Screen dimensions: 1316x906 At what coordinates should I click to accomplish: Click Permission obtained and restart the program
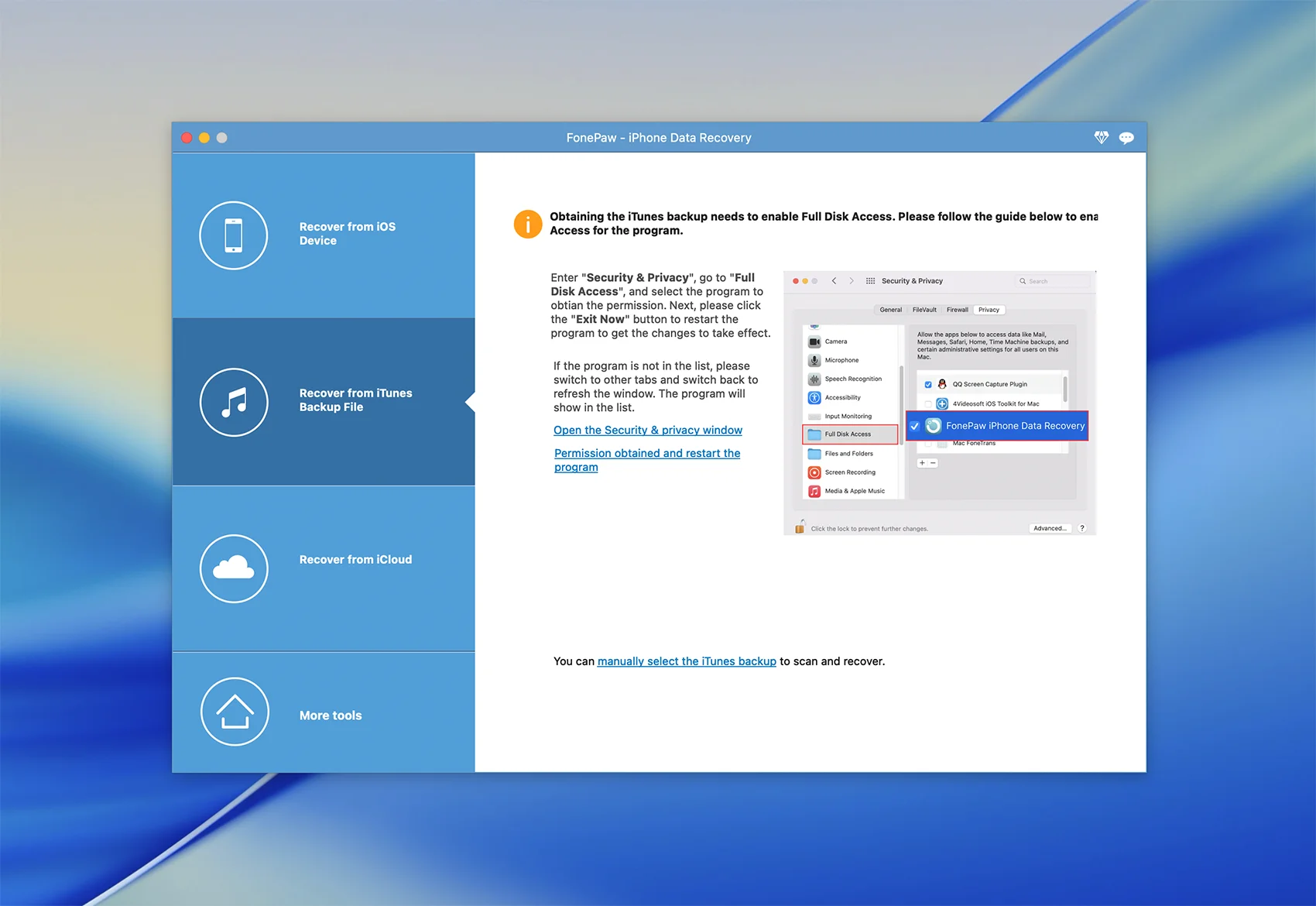[x=646, y=454]
